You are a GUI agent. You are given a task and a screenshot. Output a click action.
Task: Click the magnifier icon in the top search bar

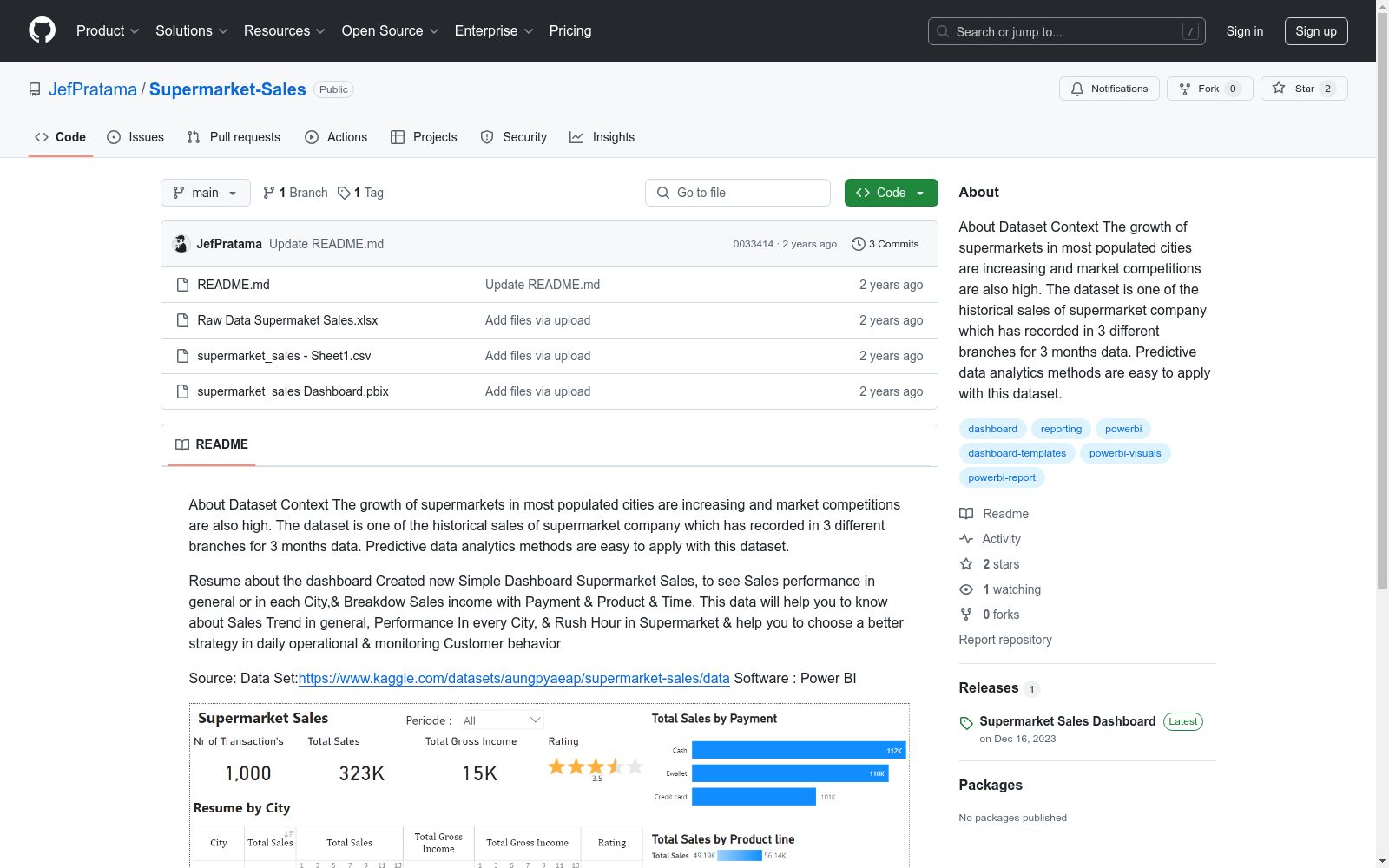943,31
